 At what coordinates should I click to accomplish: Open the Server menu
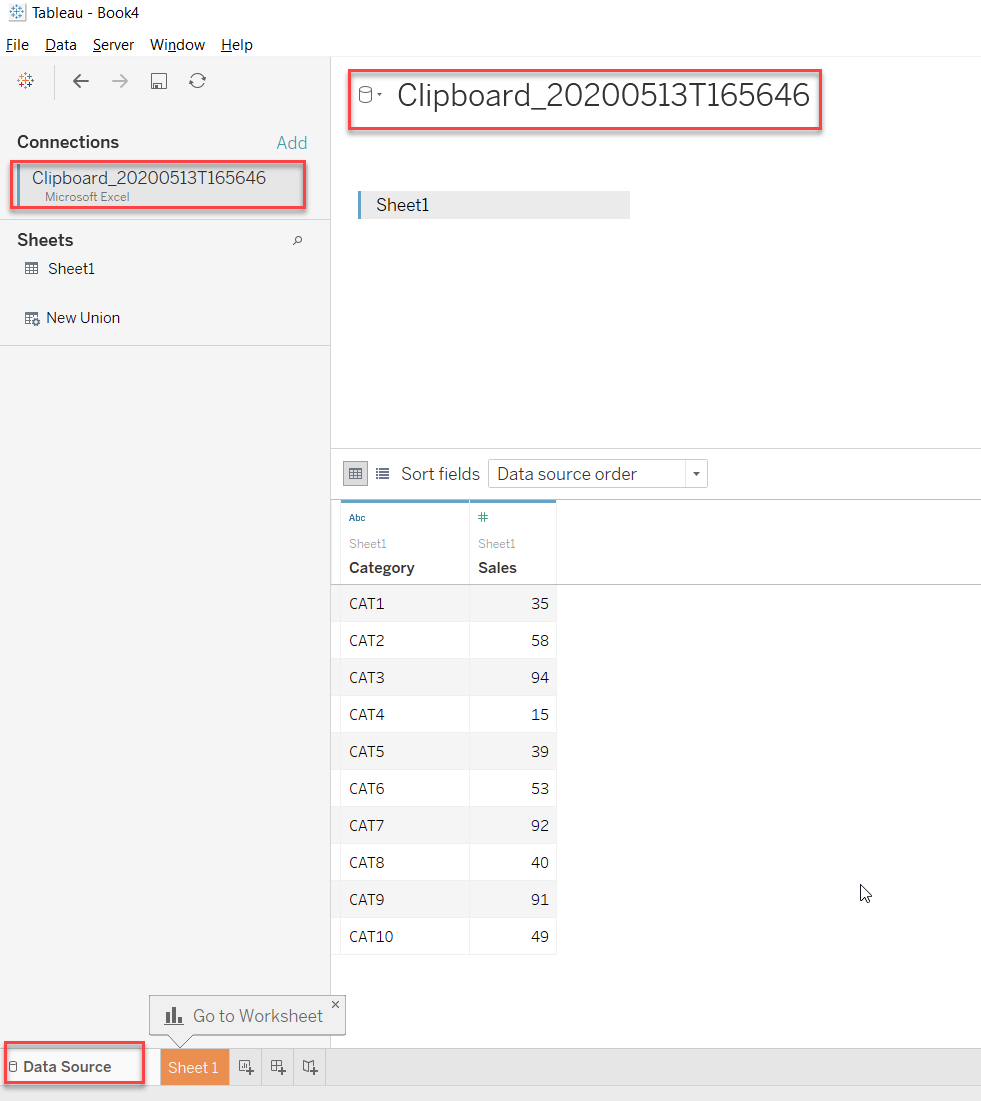click(113, 45)
